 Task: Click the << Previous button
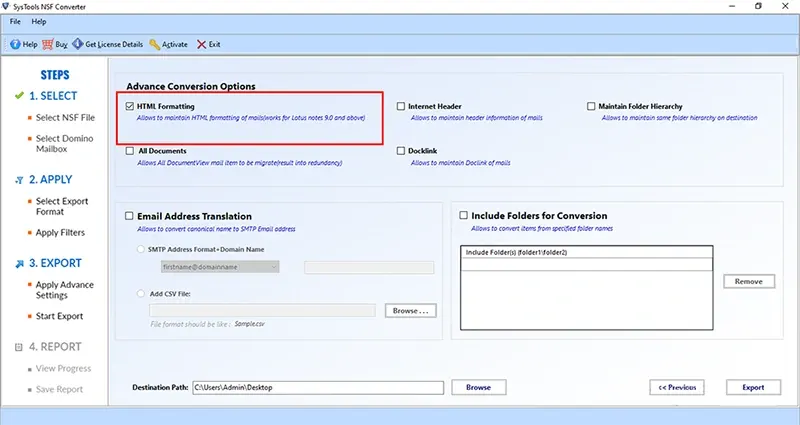tap(677, 387)
